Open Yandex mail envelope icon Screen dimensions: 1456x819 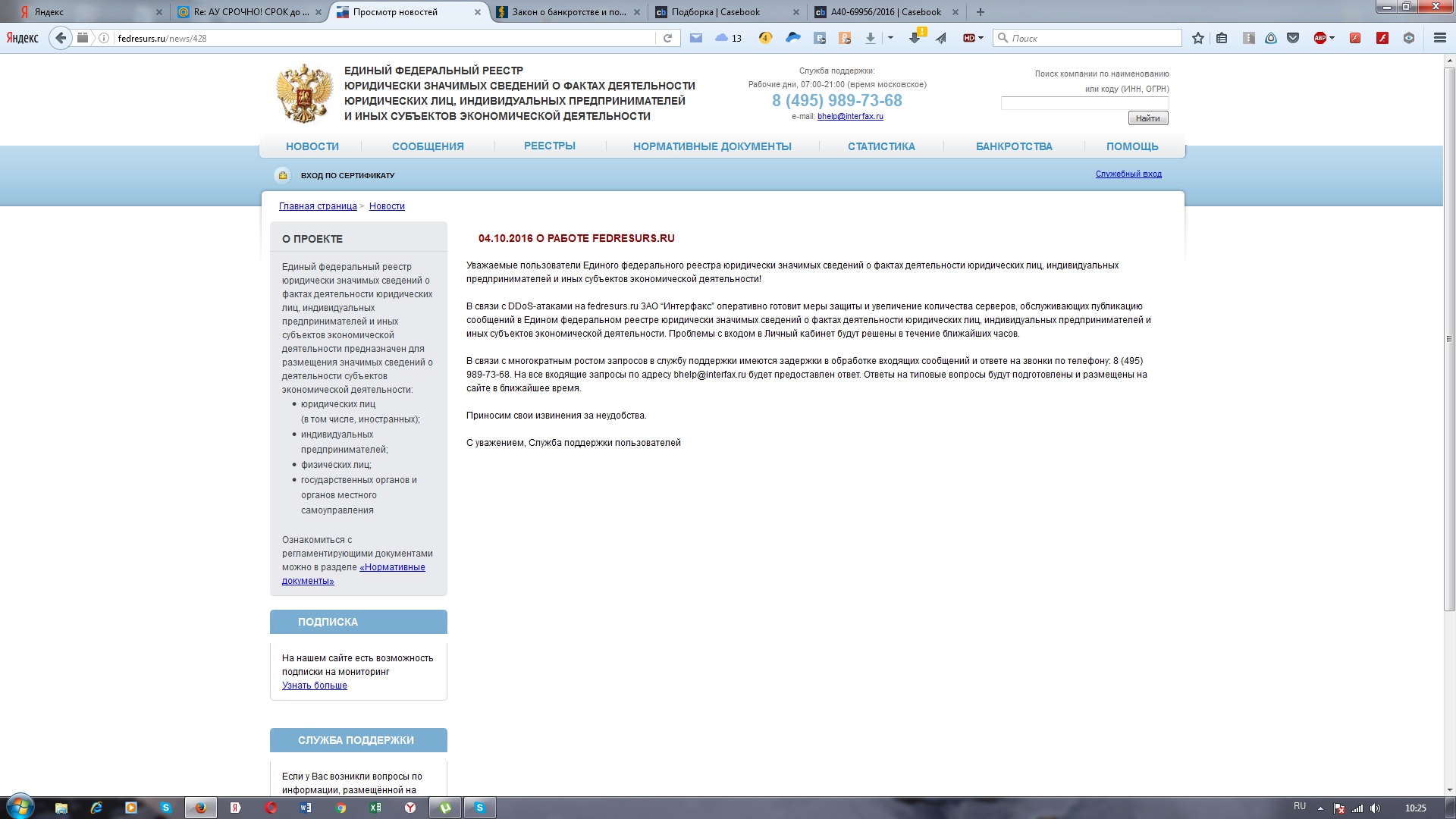tap(696, 38)
